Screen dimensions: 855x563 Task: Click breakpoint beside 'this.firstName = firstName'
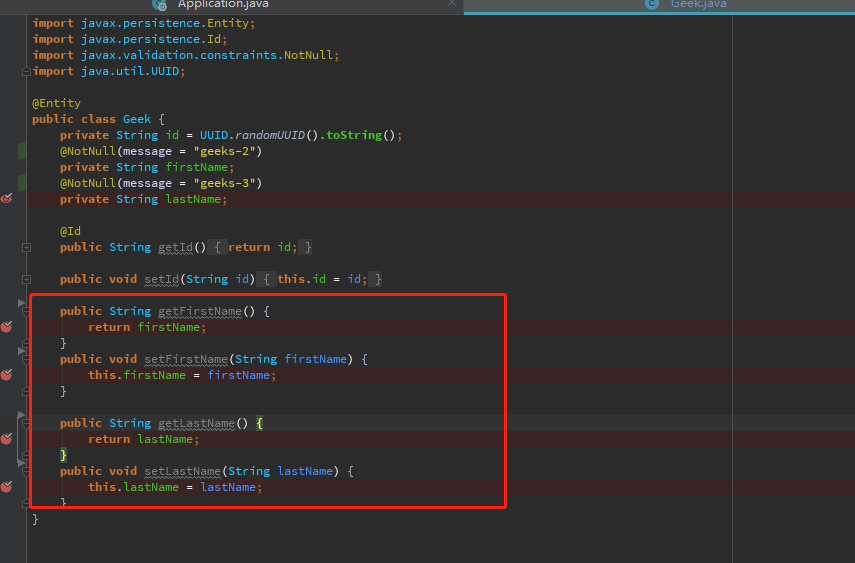[7, 375]
